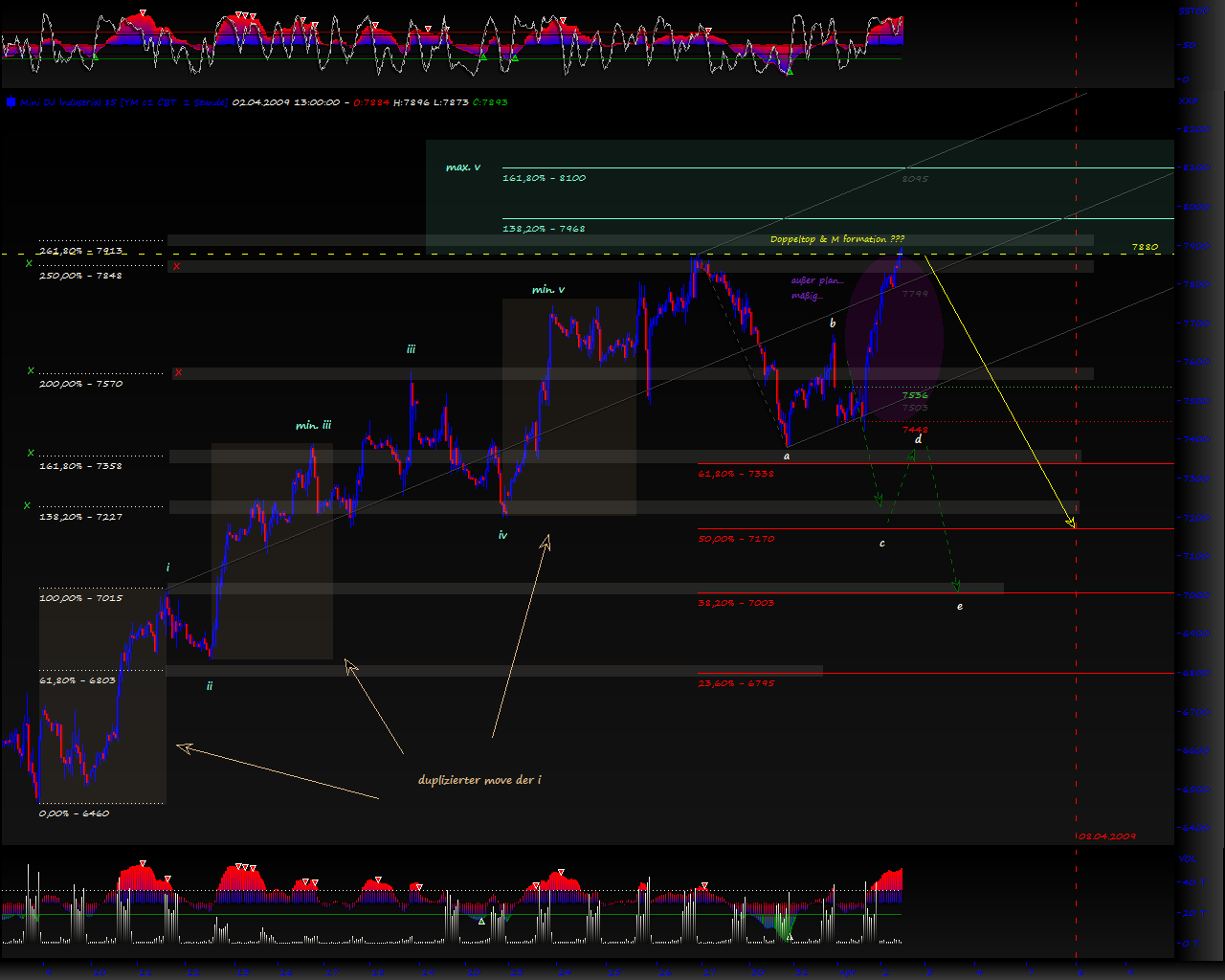Image resolution: width=1225 pixels, height=980 pixels.
Task: Select the 'duplizierter move der i' annotation text
Action: click(479, 780)
